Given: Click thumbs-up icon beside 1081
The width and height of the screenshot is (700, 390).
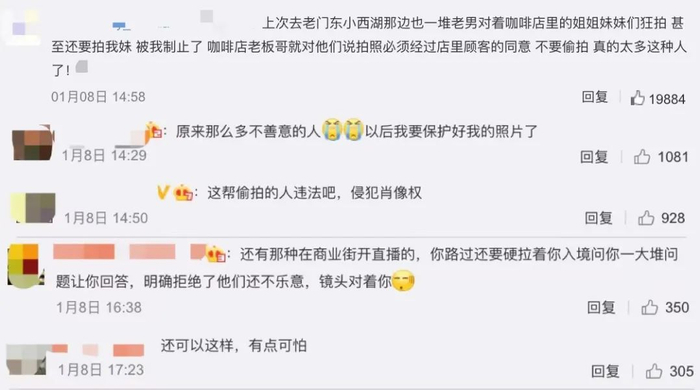Looking at the screenshot, I should 642,157.
